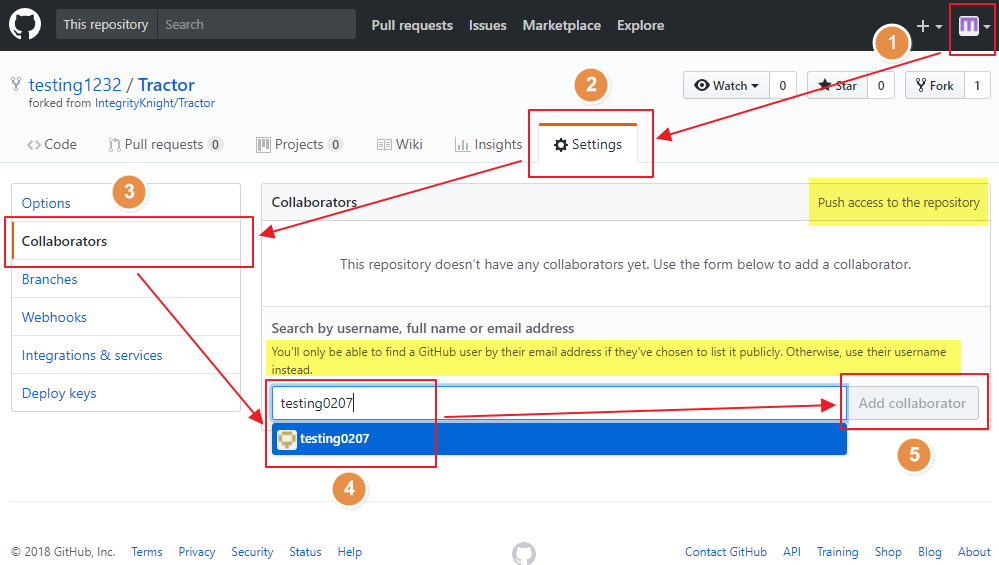
Task: Open the Terms footer link
Action: [147, 552]
